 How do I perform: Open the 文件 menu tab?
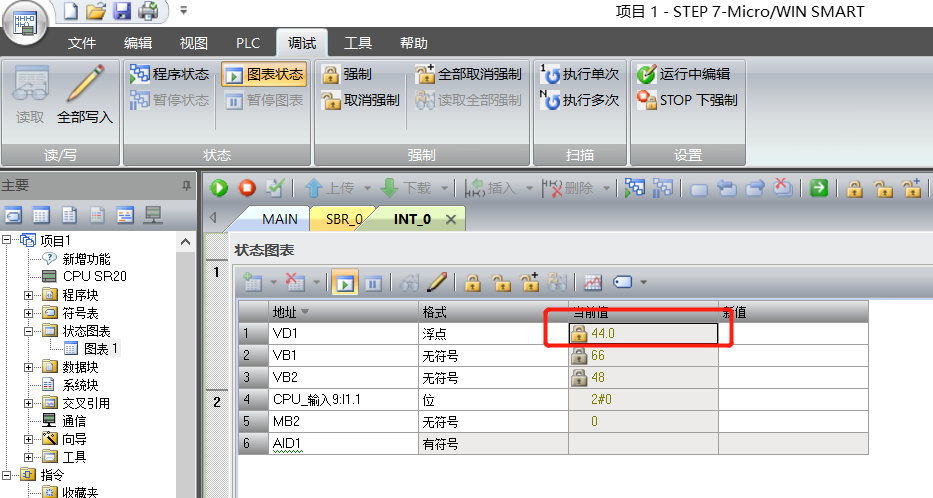(x=82, y=43)
